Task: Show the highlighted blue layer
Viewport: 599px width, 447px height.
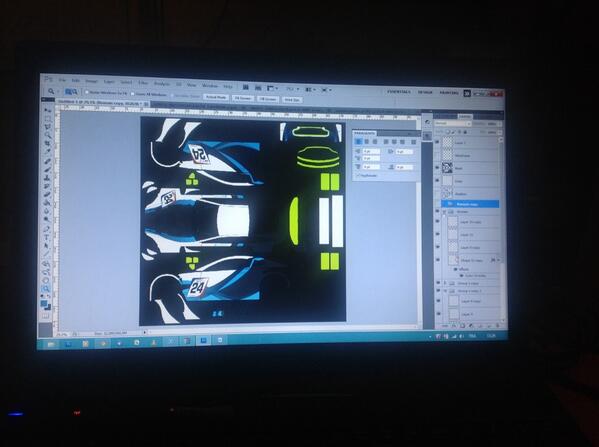Action: pyautogui.click(x=438, y=204)
